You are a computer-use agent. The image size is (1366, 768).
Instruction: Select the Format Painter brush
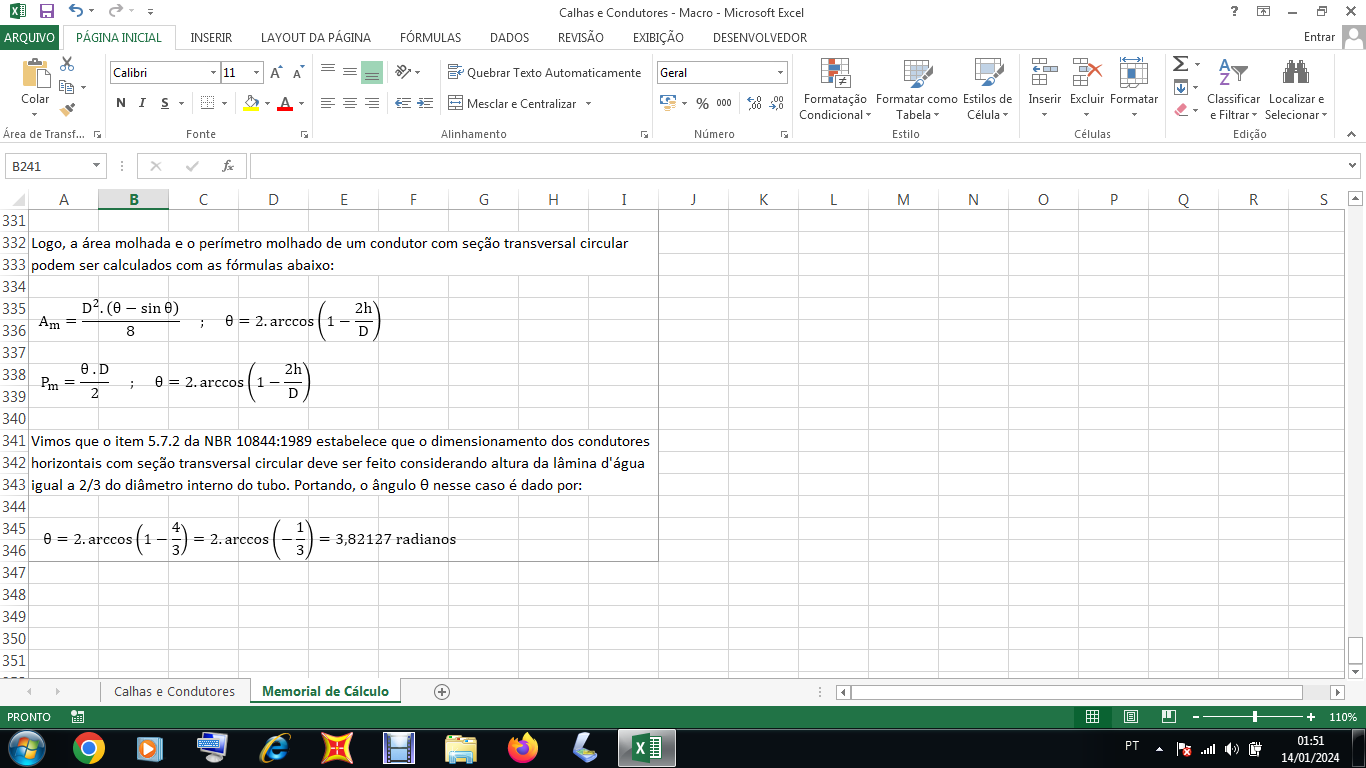pyautogui.click(x=67, y=110)
